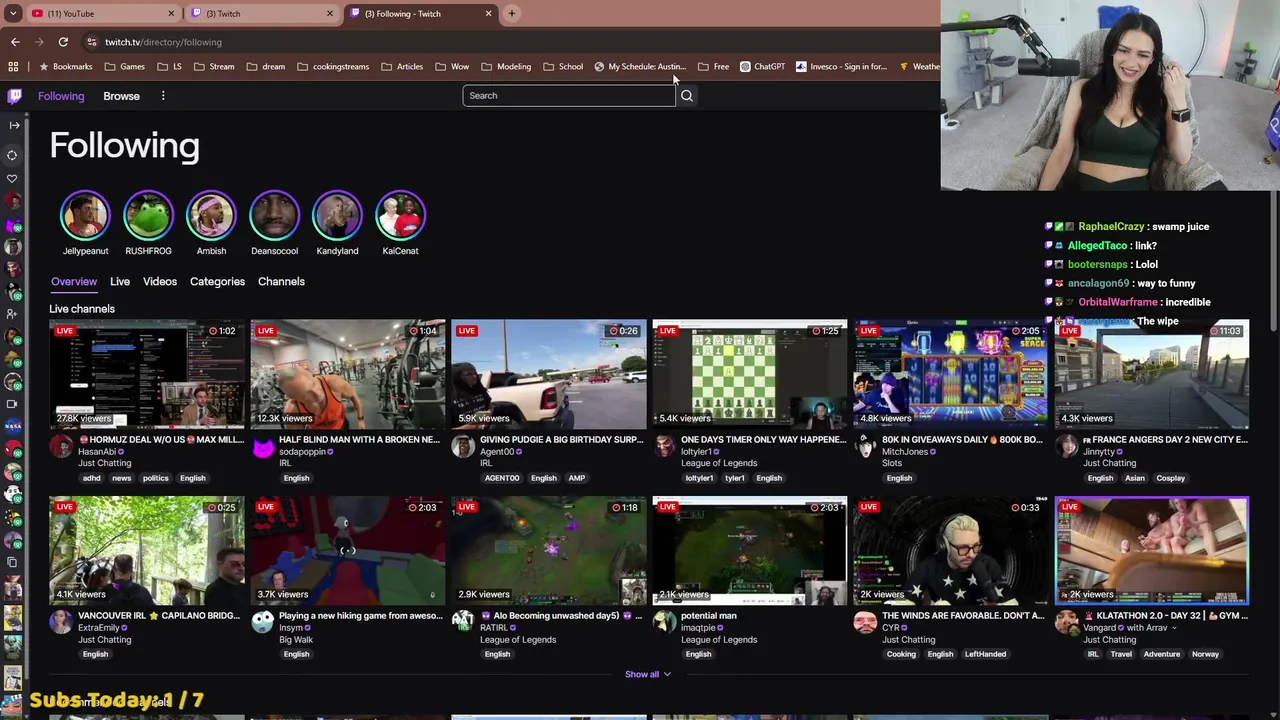This screenshot has width=1280, height=720.
Task: Click the Twitch logo home icon
Action: [x=14, y=96]
